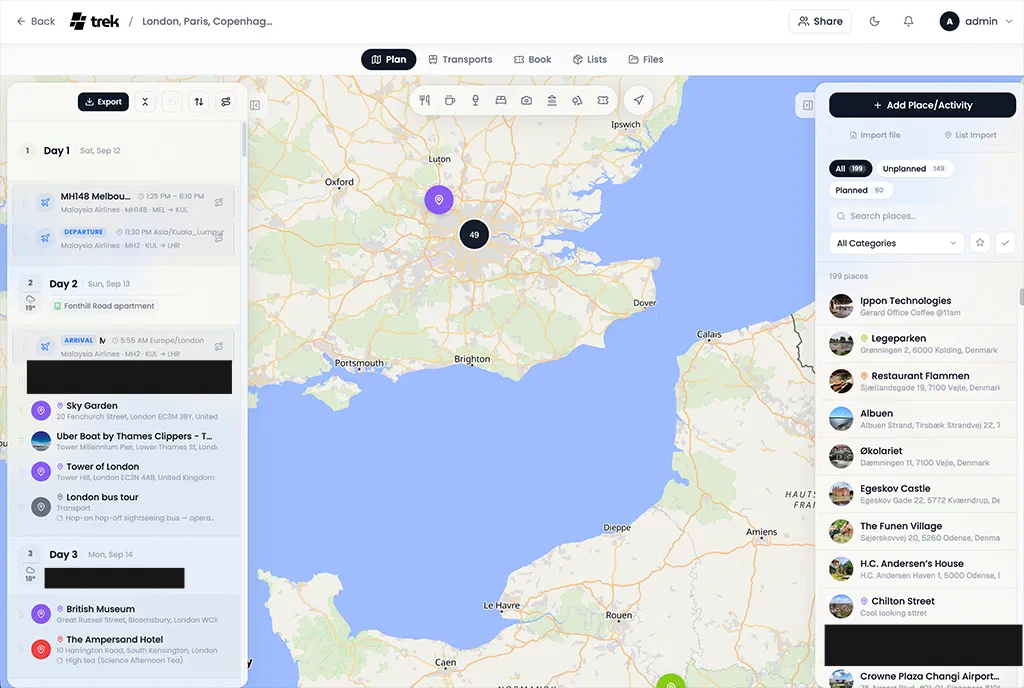The width and height of the screenshot is (1024, 688).
Task: Click the List Import link
Action: point(970,135)
